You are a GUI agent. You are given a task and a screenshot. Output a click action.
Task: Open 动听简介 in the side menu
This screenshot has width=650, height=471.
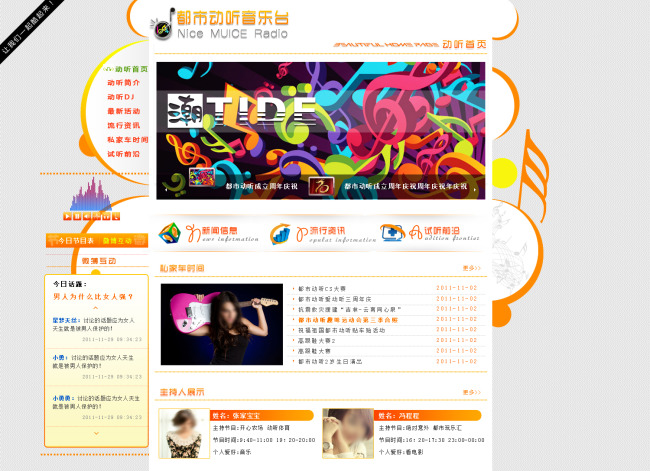point(124,83)
